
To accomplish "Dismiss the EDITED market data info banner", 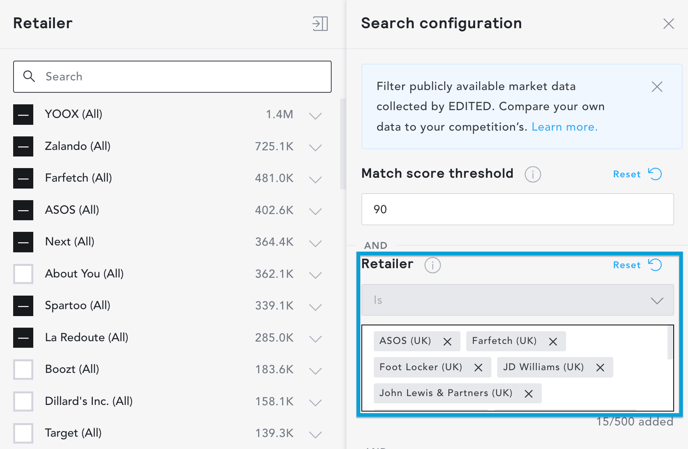I will click(657, 86).
